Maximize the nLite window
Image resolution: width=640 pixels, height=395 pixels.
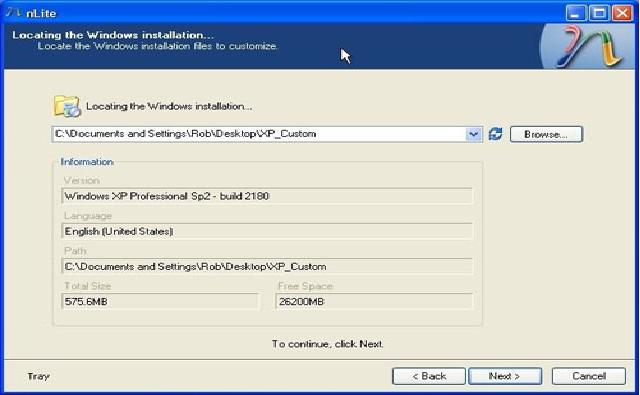599,13
